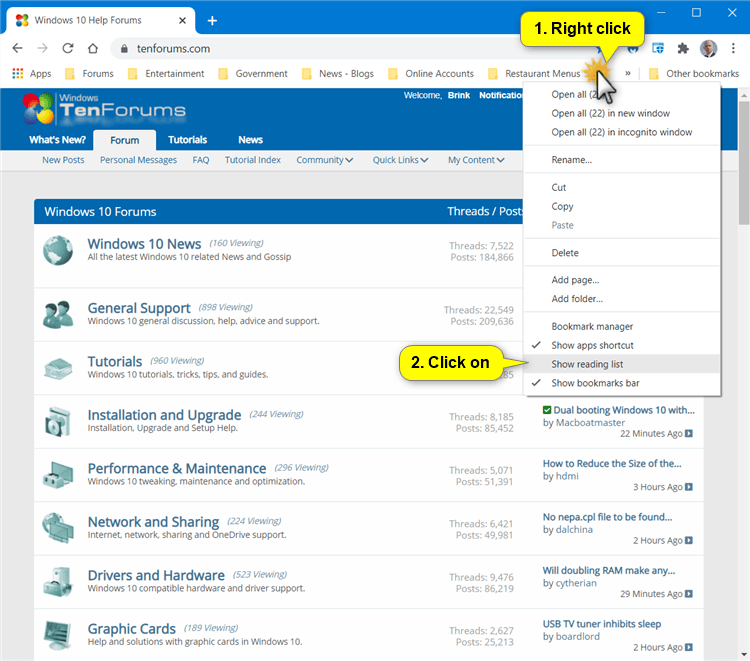Click the Installation and Upgrade disc icon
This screenshot has height=661, width=750.
click(58, 421)
